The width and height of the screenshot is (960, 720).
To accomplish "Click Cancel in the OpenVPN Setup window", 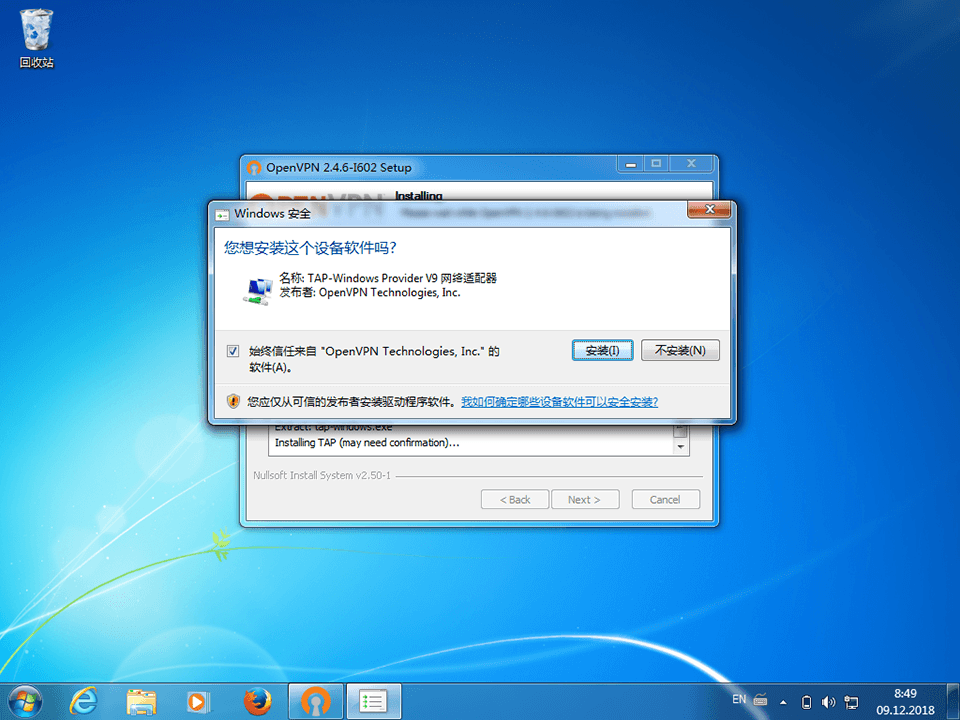I will click(x=666, y=500).
